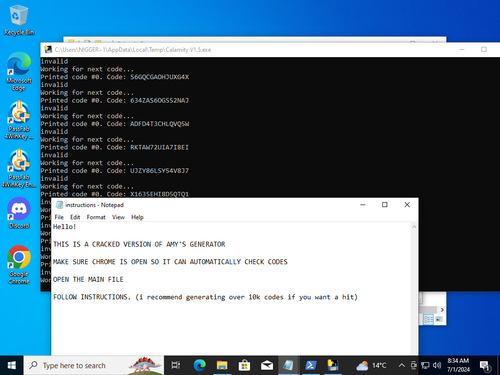Maximize the Calamity console window

point(484,50)
